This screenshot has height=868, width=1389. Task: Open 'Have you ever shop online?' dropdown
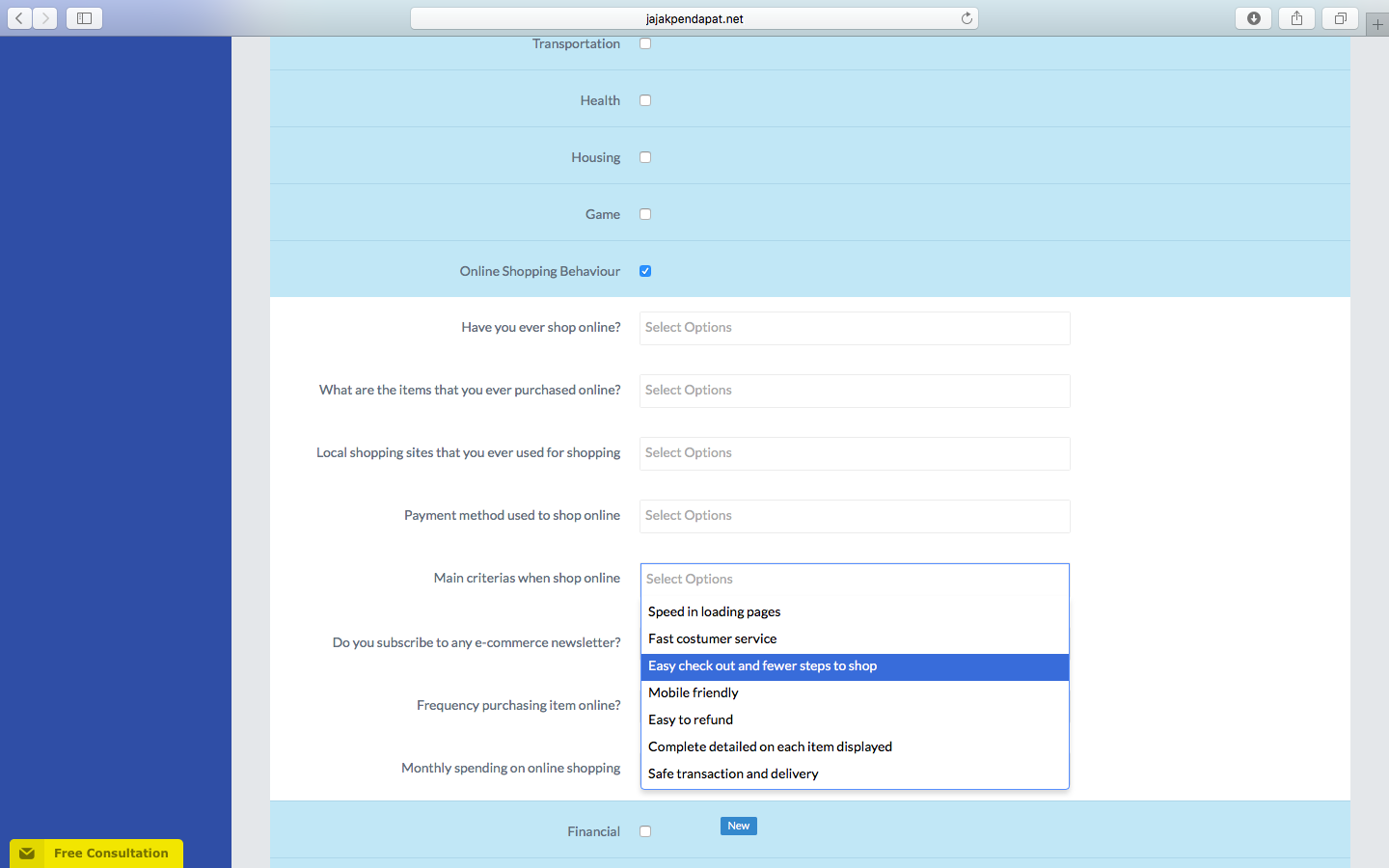(855, 328)
